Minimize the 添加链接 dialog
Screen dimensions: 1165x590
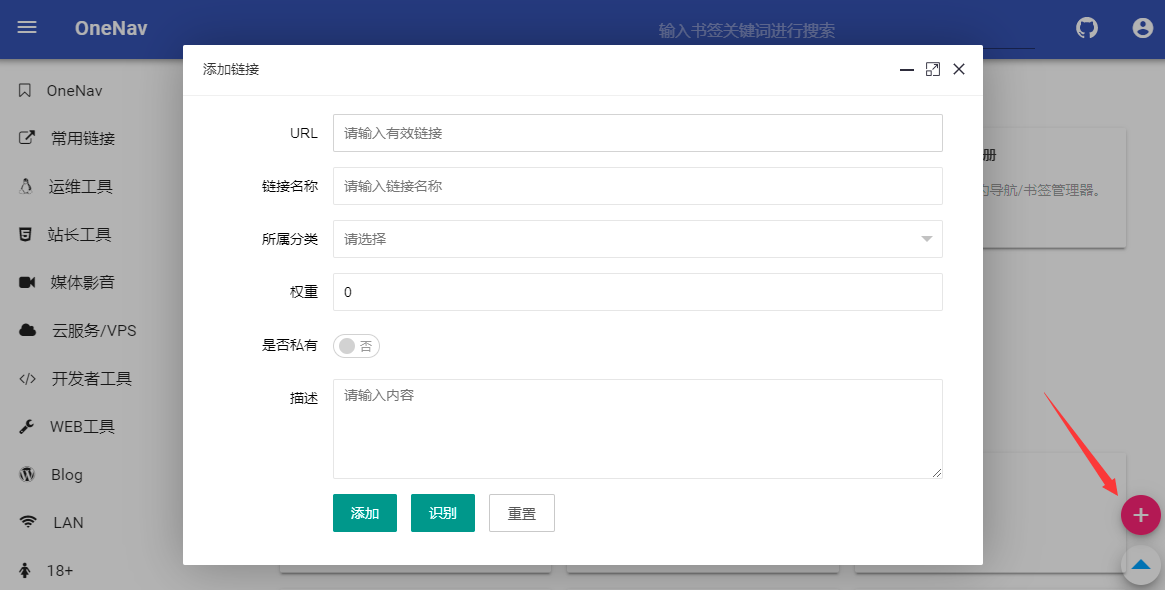[x=906, y=69]
